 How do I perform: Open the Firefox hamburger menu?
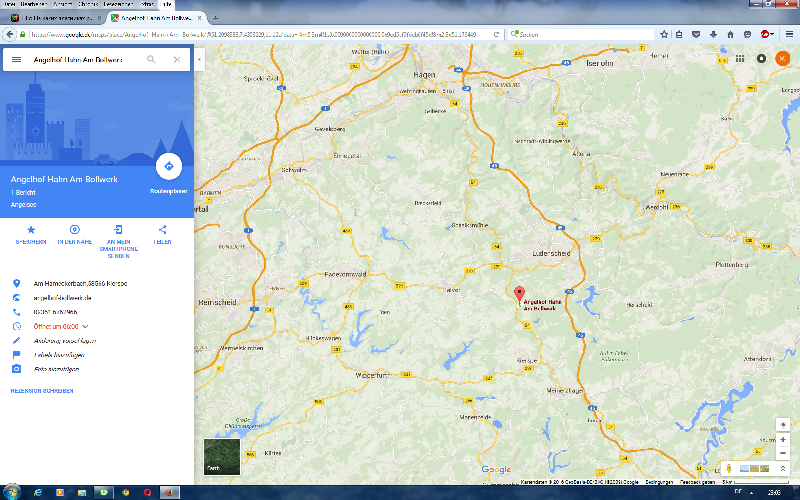789,34
